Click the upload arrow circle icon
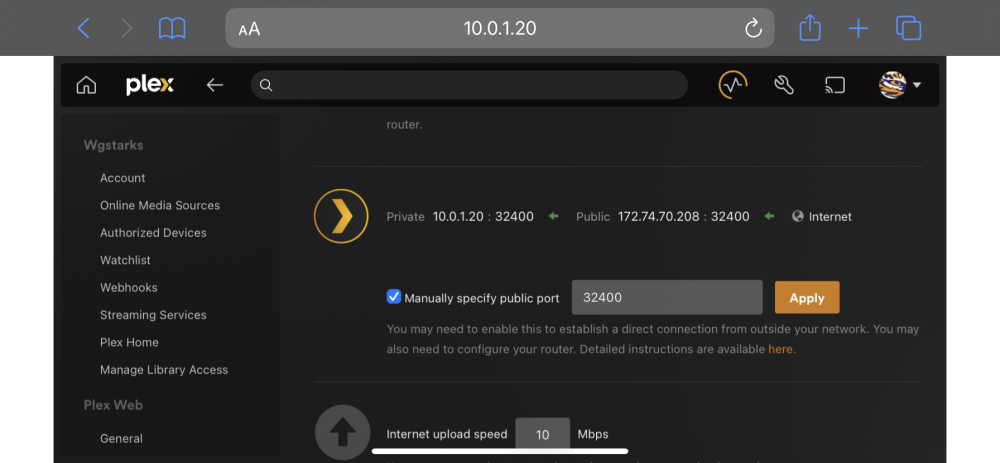The width and height of the screenshot is (1000, 463). pos(342,432)
